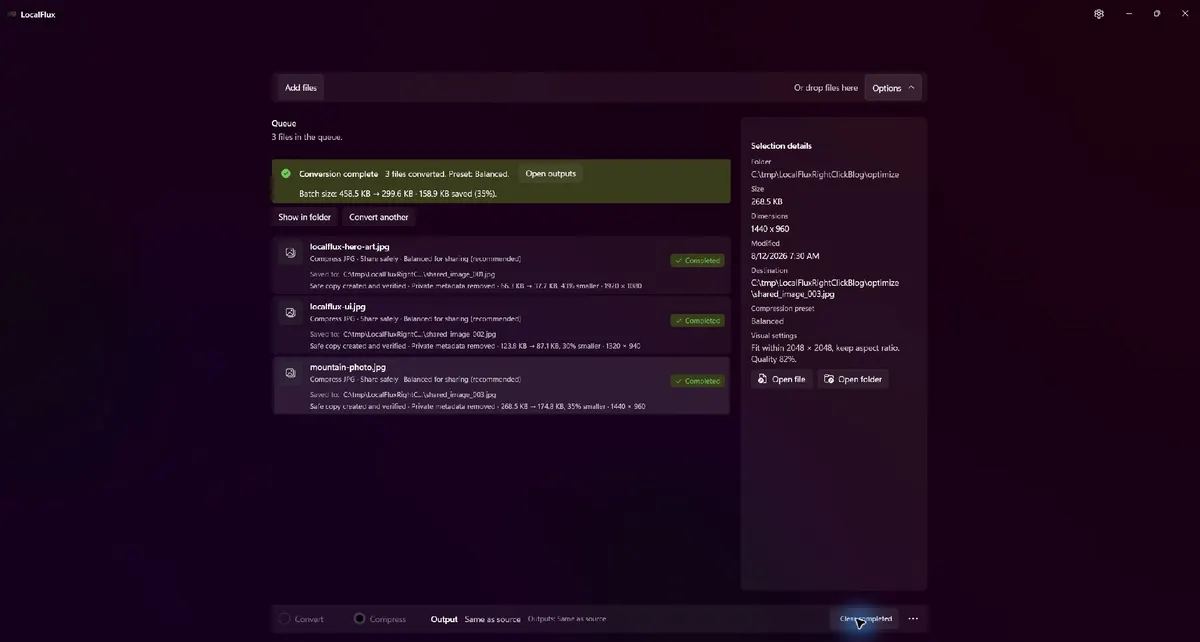Viewport: 1200px width, 642px height.
Task: Open the three-dot more options menu
Action: 913,619
